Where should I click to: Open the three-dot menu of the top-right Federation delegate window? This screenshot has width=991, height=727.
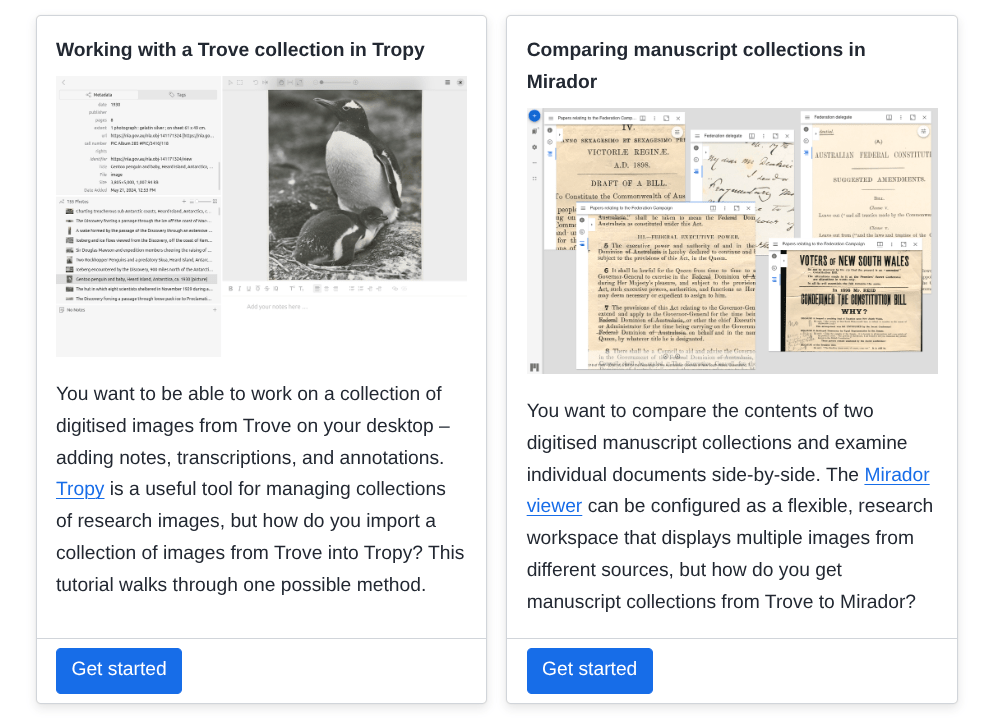coord(901,118)
